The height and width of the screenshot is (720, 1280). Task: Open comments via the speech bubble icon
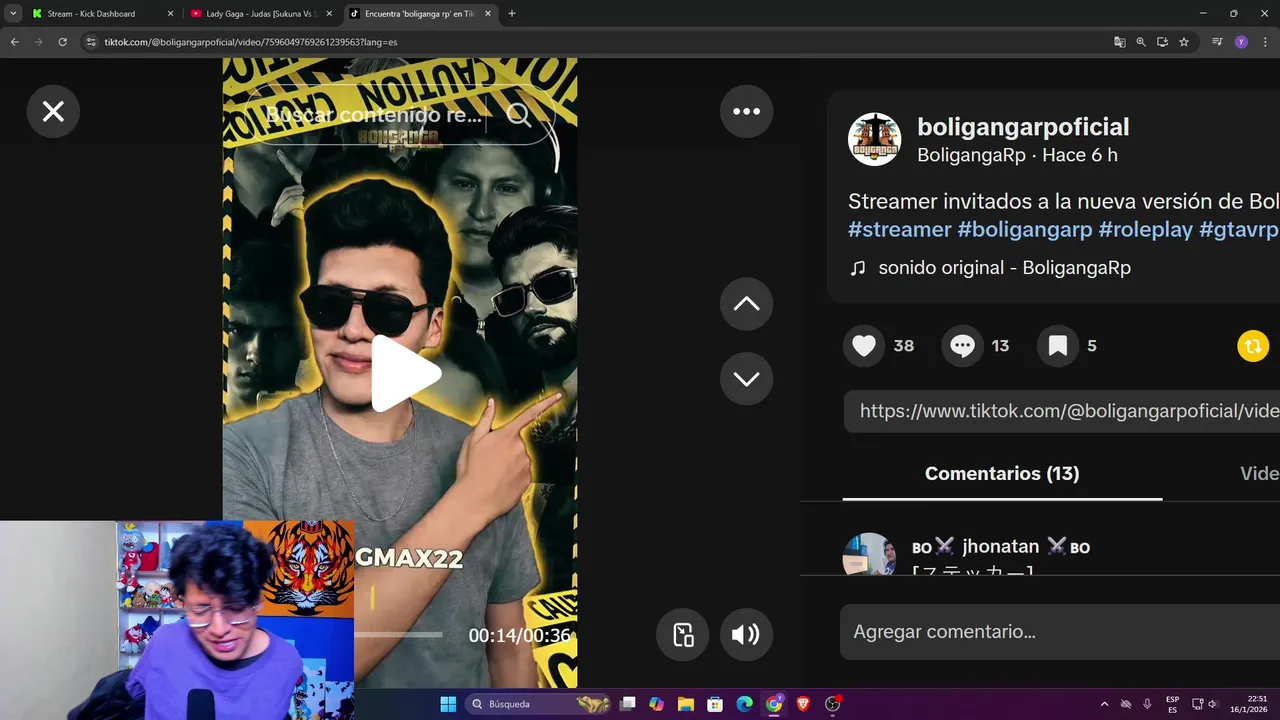click(x=962, y=346)
